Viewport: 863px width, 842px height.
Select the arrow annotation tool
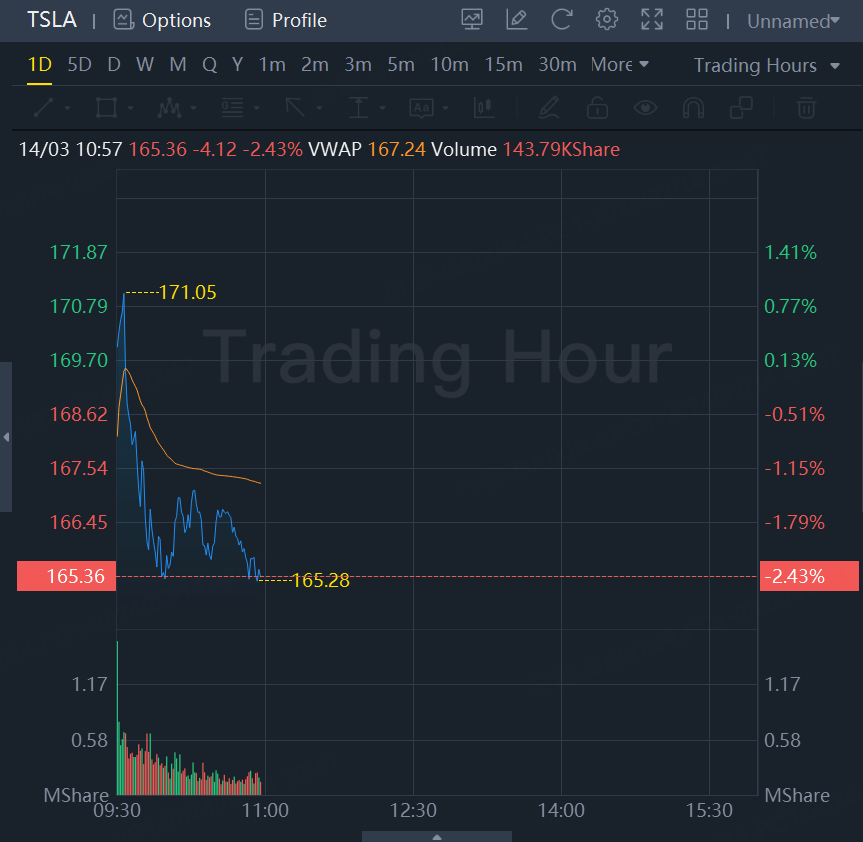pyautogui.click(x=296, y=108)
